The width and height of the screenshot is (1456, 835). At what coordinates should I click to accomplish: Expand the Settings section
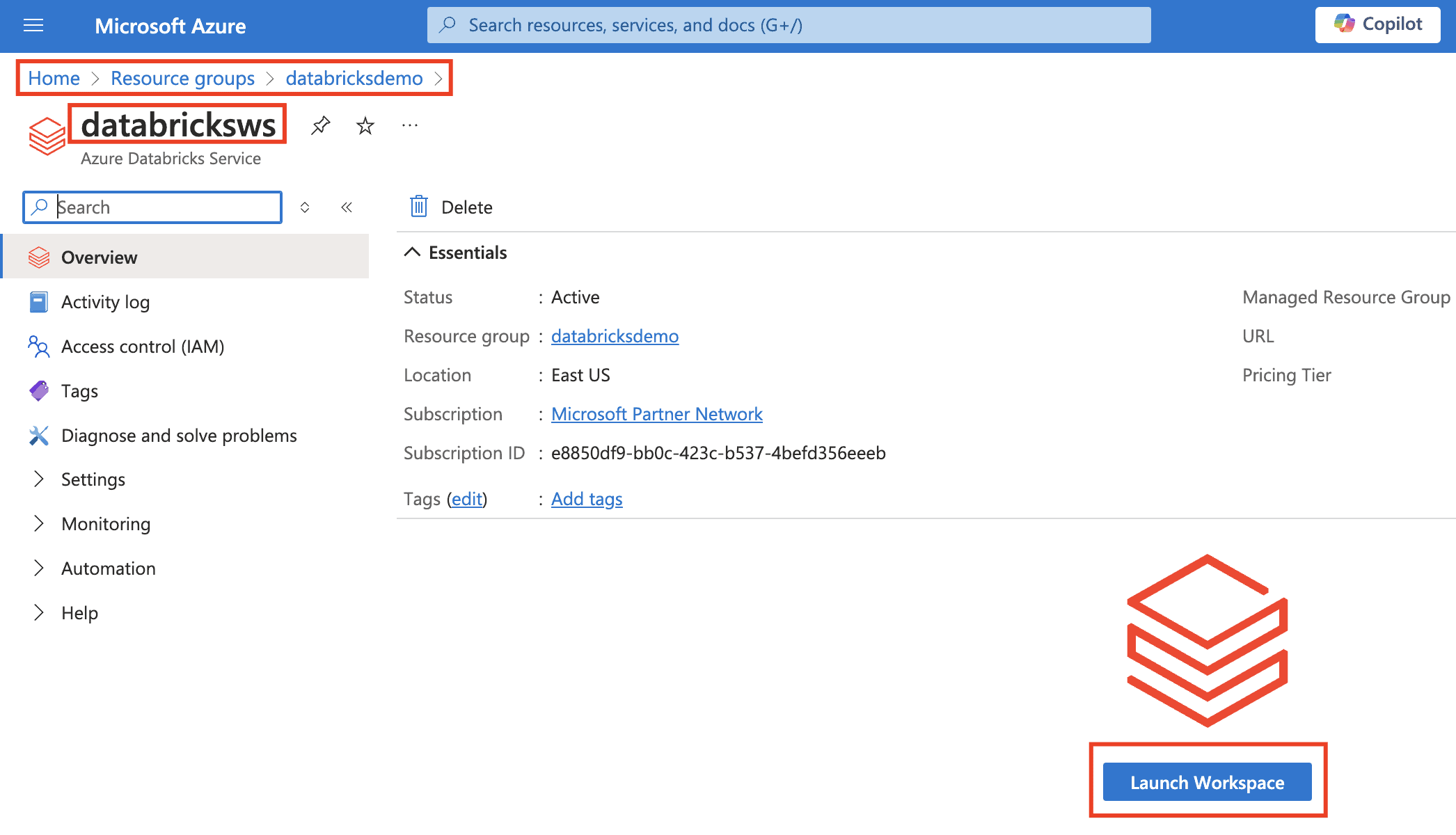click(93, 479)
